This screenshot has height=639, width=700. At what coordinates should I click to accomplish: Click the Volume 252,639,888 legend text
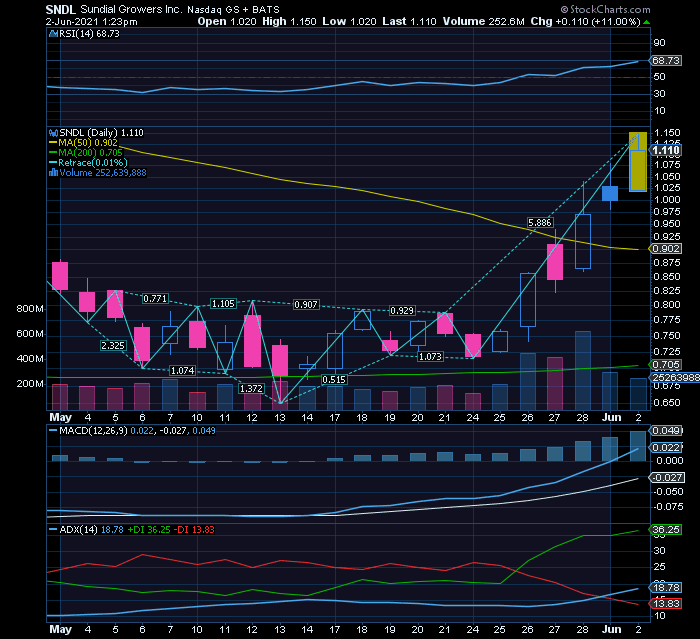click(103, 173)
